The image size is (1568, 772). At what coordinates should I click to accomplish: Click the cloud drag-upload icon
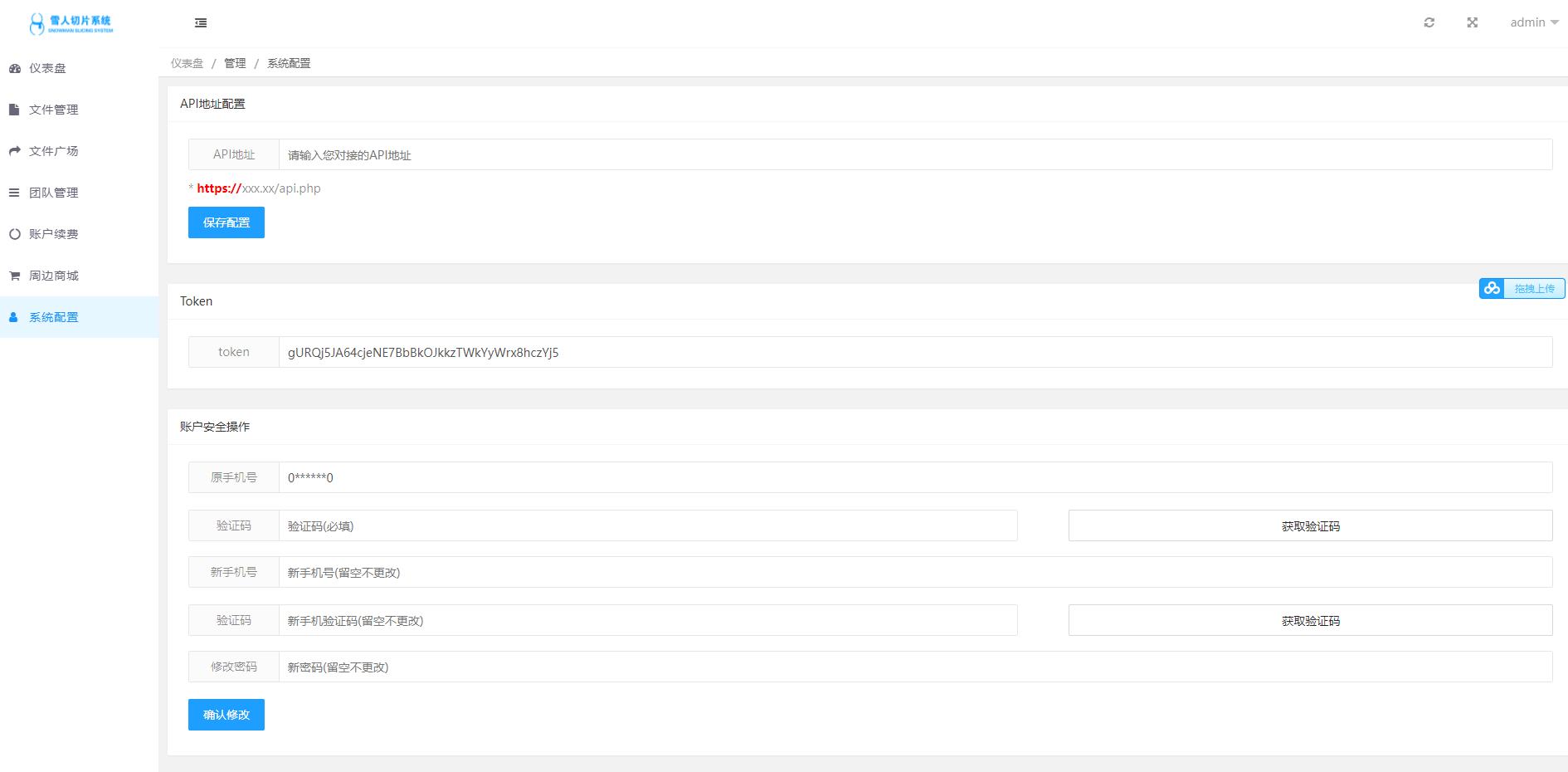pos(1492,288)
